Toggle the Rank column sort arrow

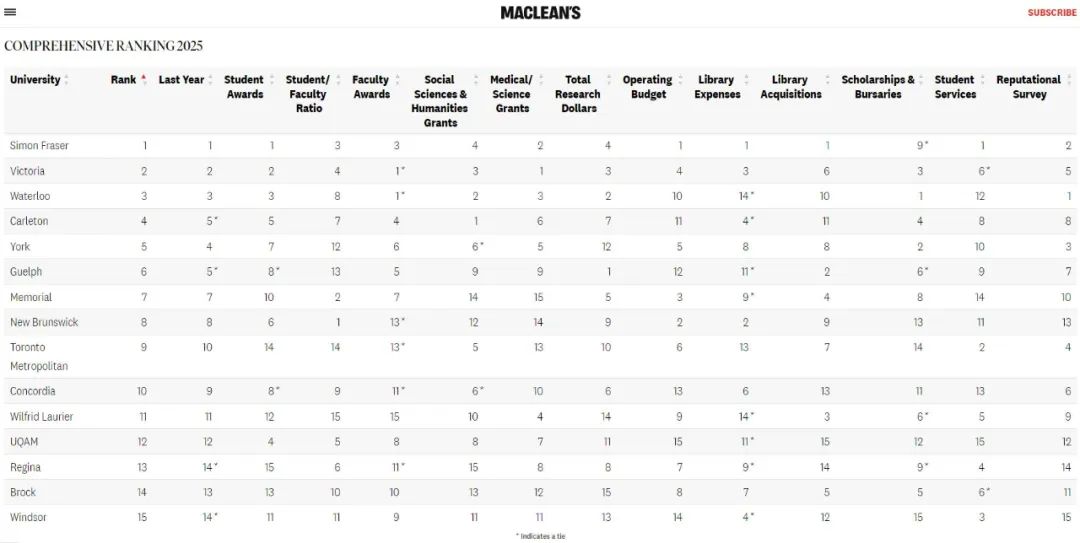[144, 80]
